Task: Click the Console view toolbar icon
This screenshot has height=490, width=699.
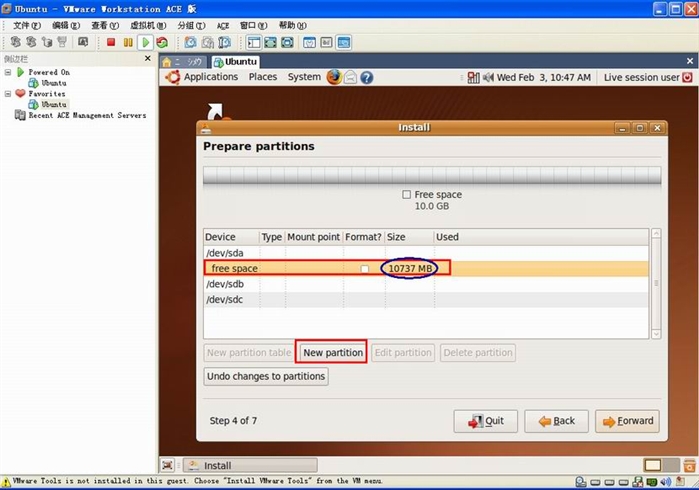Action: tap(344, 42)
